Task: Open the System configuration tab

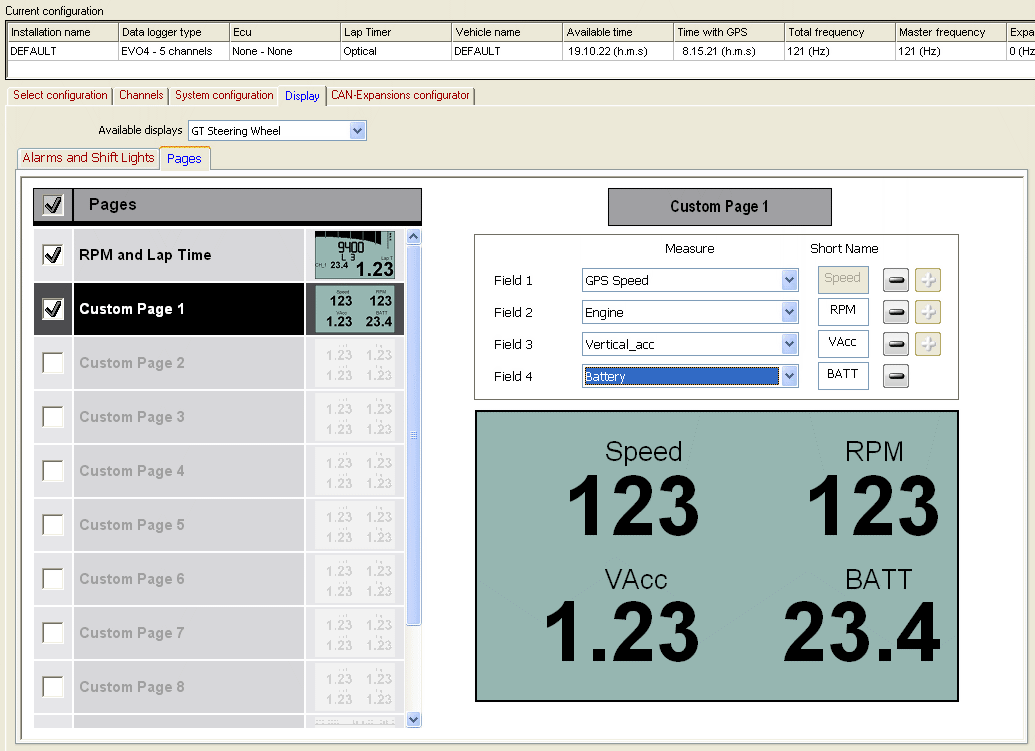Action: pyautogui.click(x=224, y=95)
